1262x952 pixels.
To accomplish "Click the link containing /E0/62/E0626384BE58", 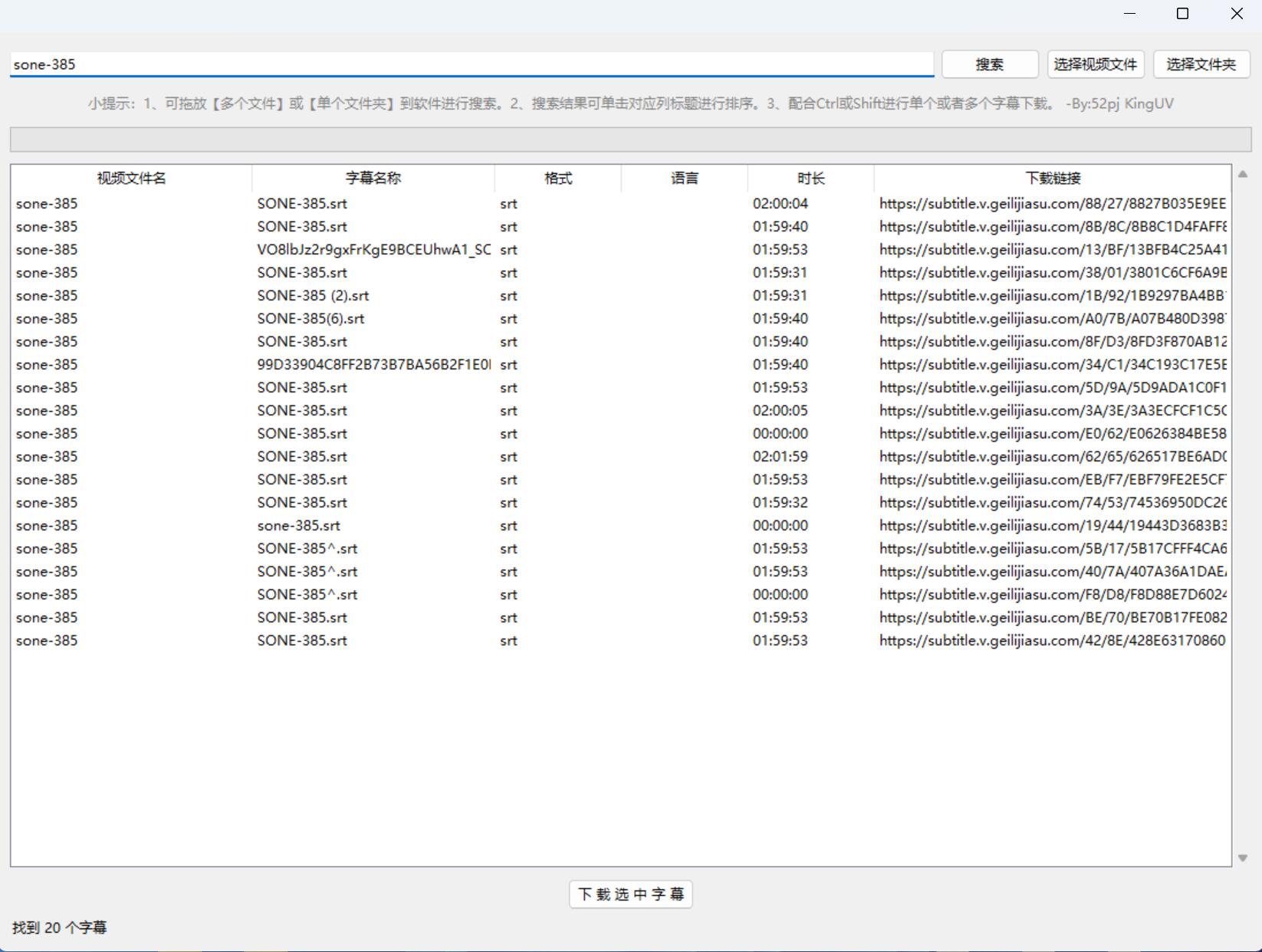I will pos(1053,434).
